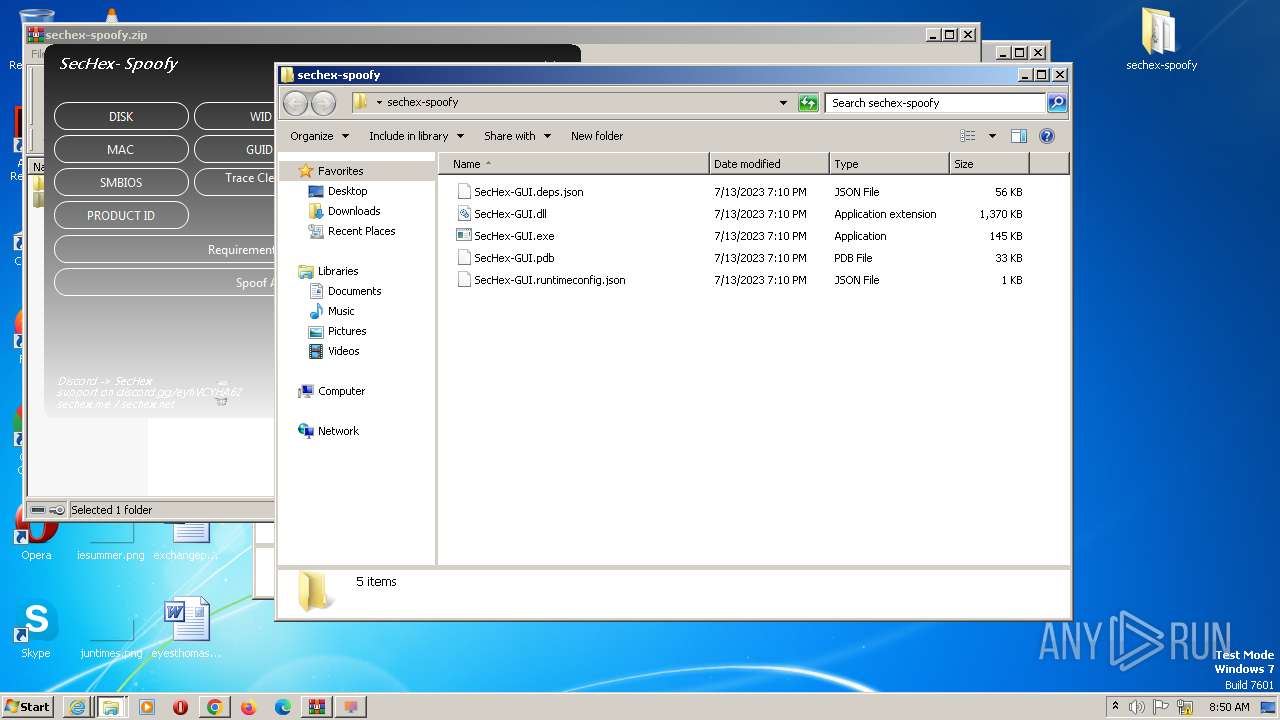Switch to WinRAR via taskbar icon
Image resolution: width=1280 pixels, height=720 pixels.
pyautogui.click(x=317, y=707)
